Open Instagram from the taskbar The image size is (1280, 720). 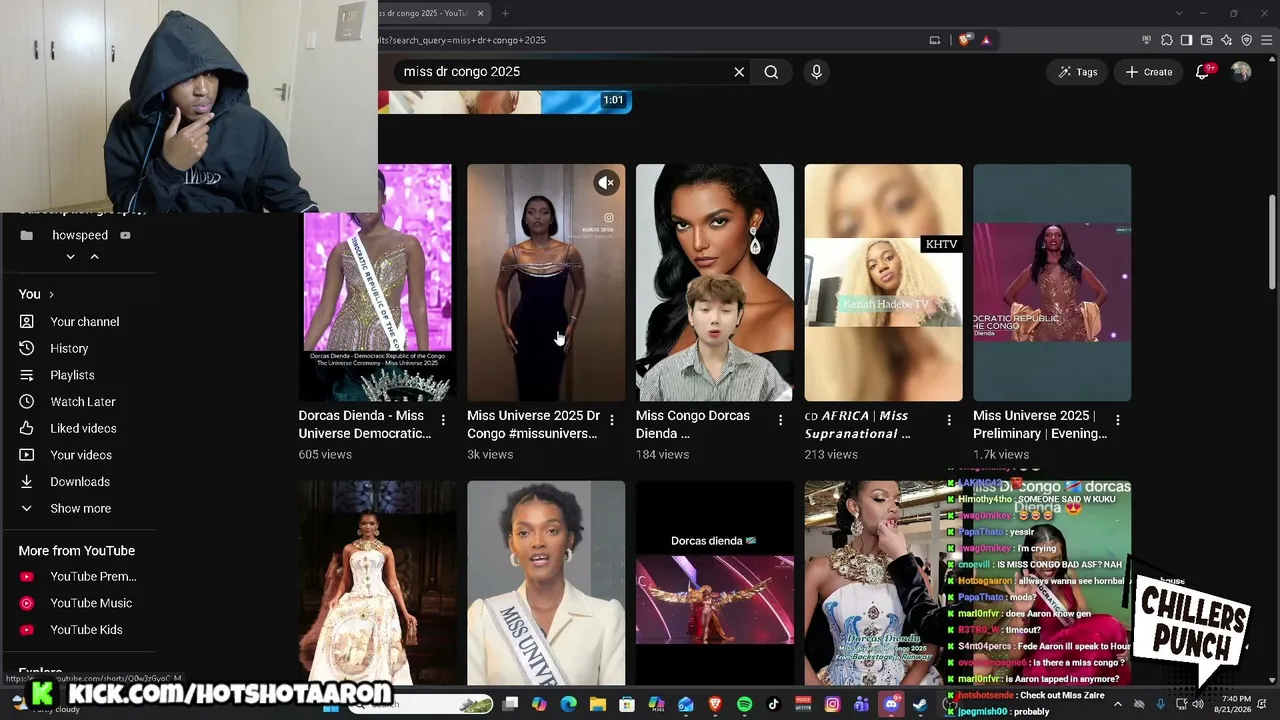coord(832,705)
